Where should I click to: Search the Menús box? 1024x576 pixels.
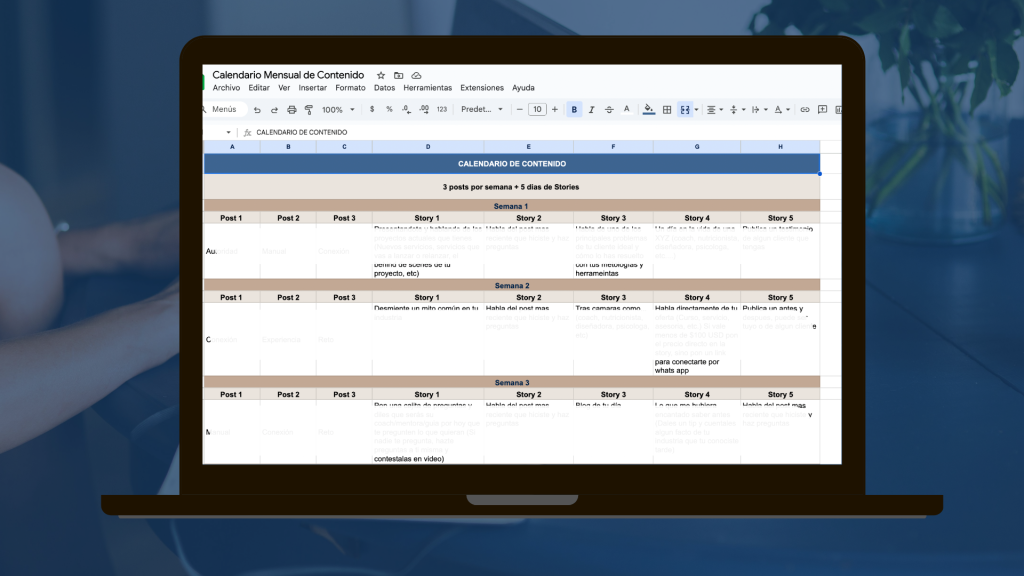tap(224, 110)
